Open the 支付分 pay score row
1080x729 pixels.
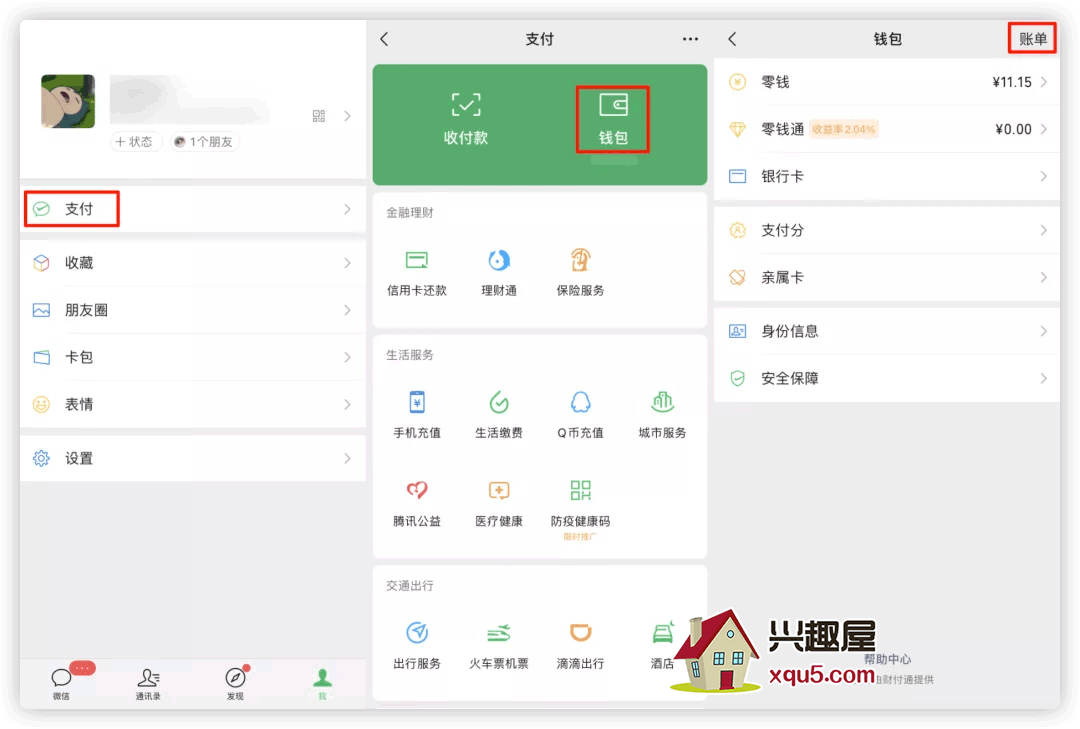[x=886, y=230]
